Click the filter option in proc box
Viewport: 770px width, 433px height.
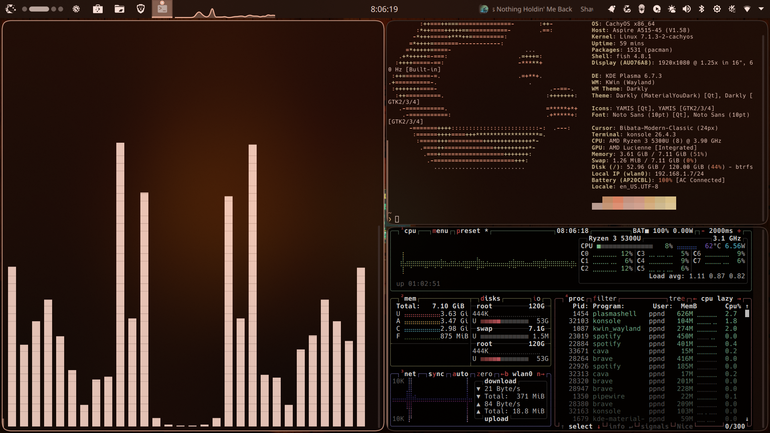605,298
